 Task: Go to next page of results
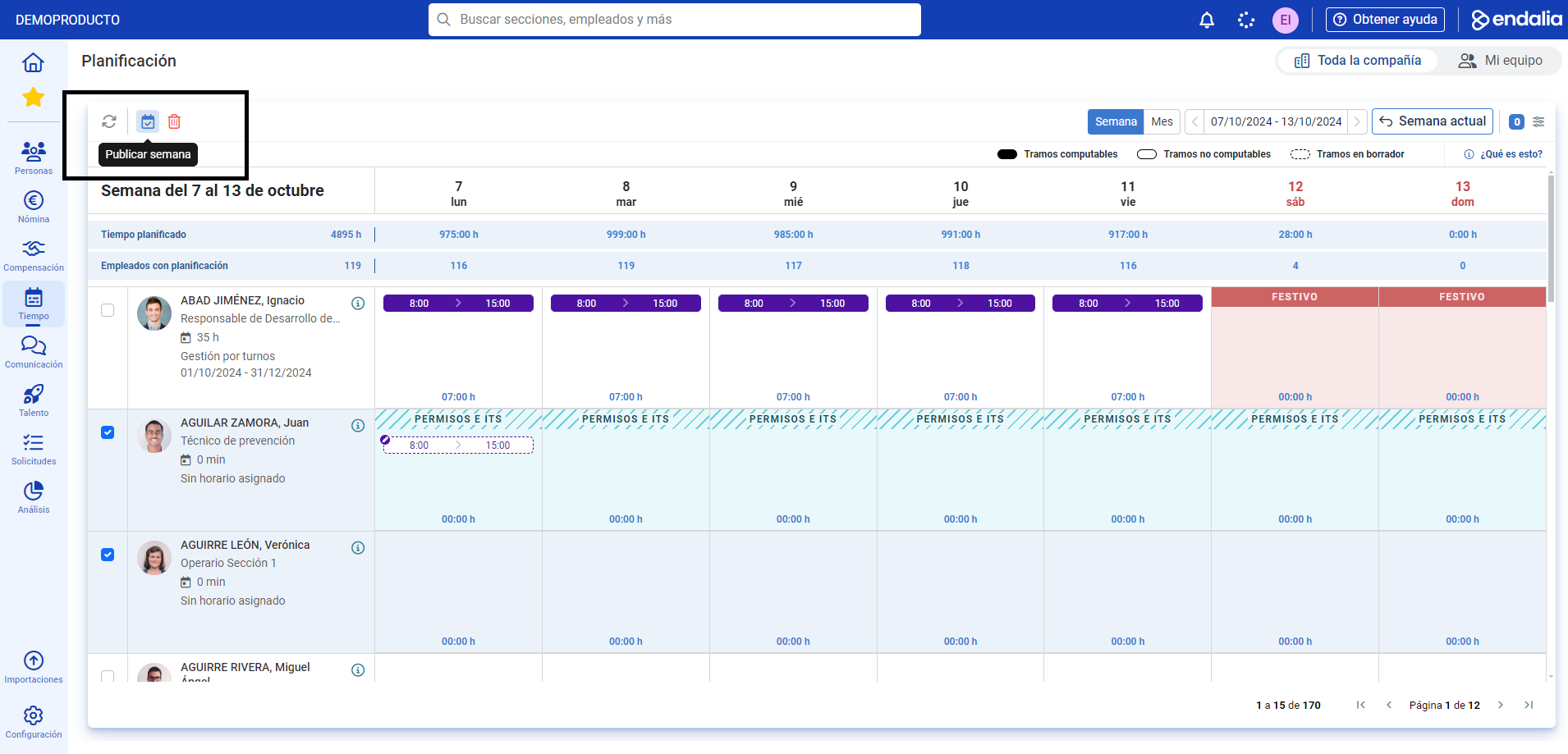tap(1501, 705)
